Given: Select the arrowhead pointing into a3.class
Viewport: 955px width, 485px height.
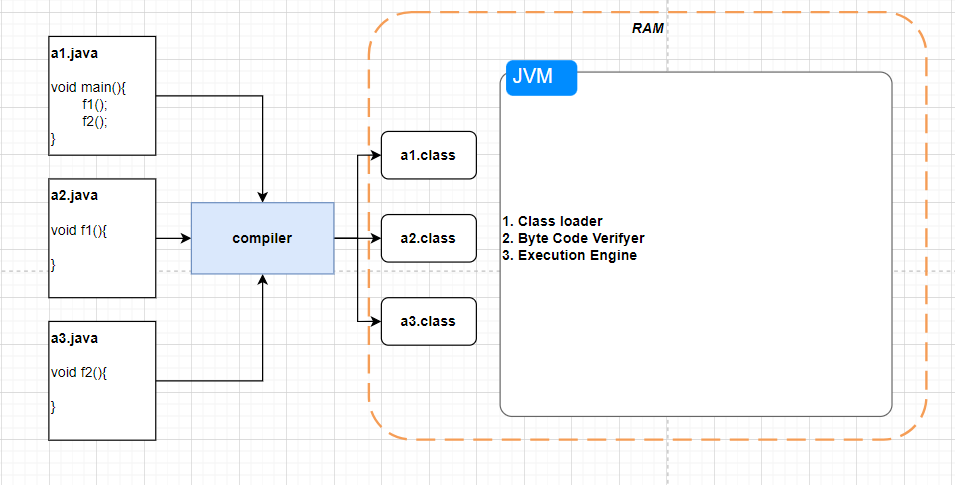Looking at the screenshot, I should coord(375,321).
